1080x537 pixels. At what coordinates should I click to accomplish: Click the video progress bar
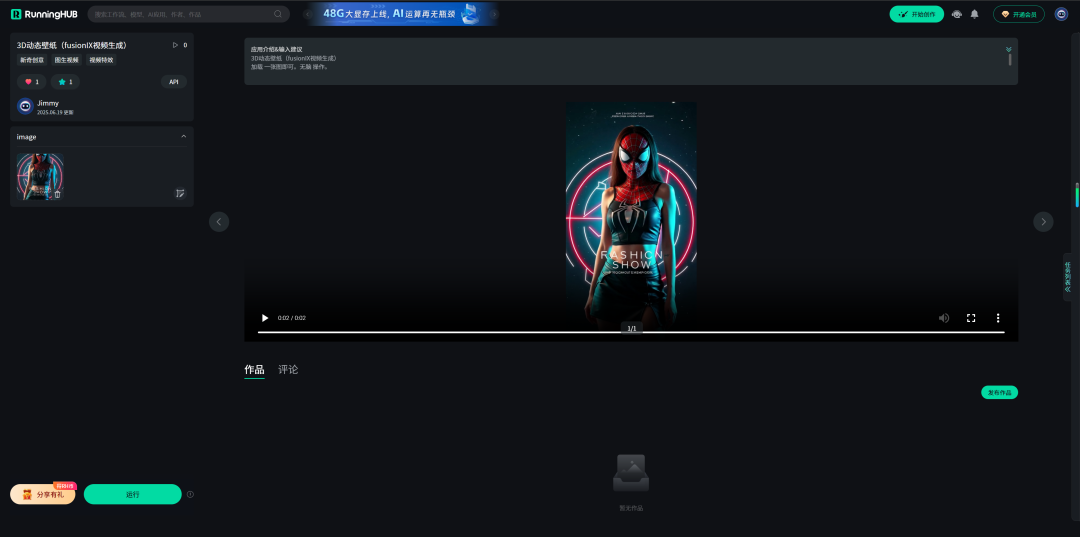(631, 333)
